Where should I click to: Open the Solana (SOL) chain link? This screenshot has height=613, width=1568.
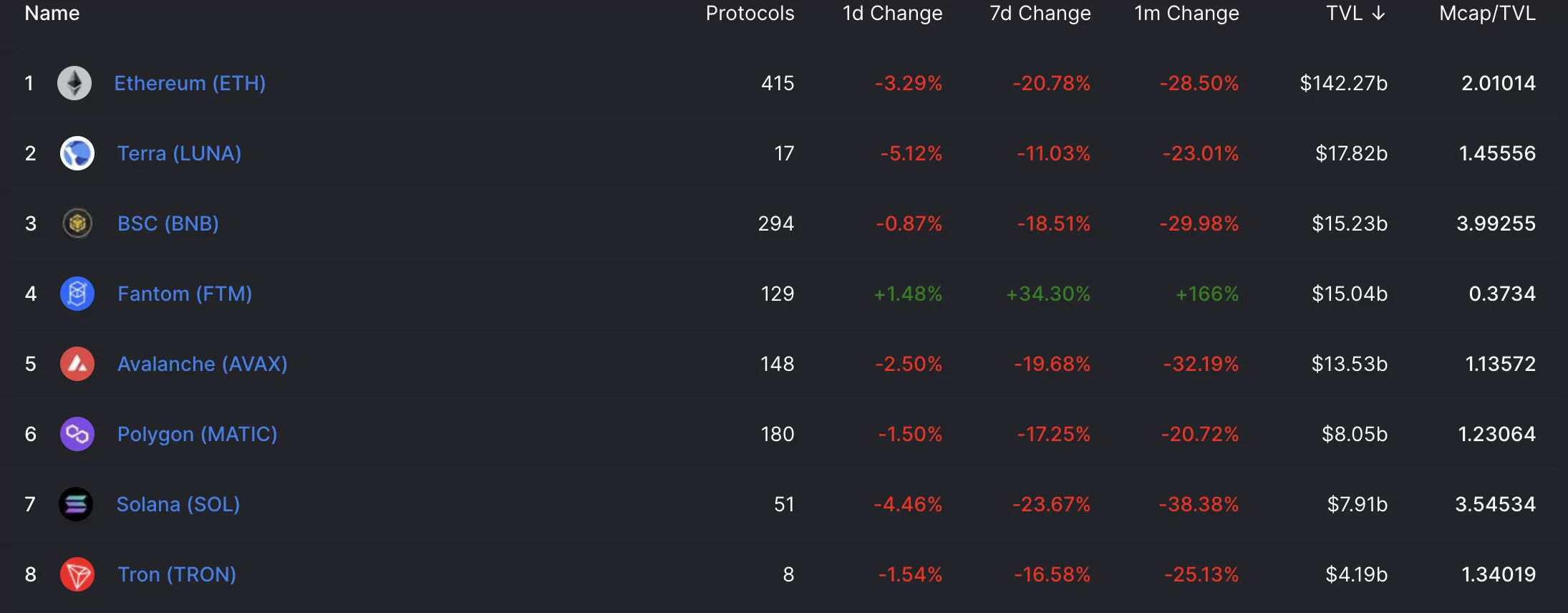(178, 504)
